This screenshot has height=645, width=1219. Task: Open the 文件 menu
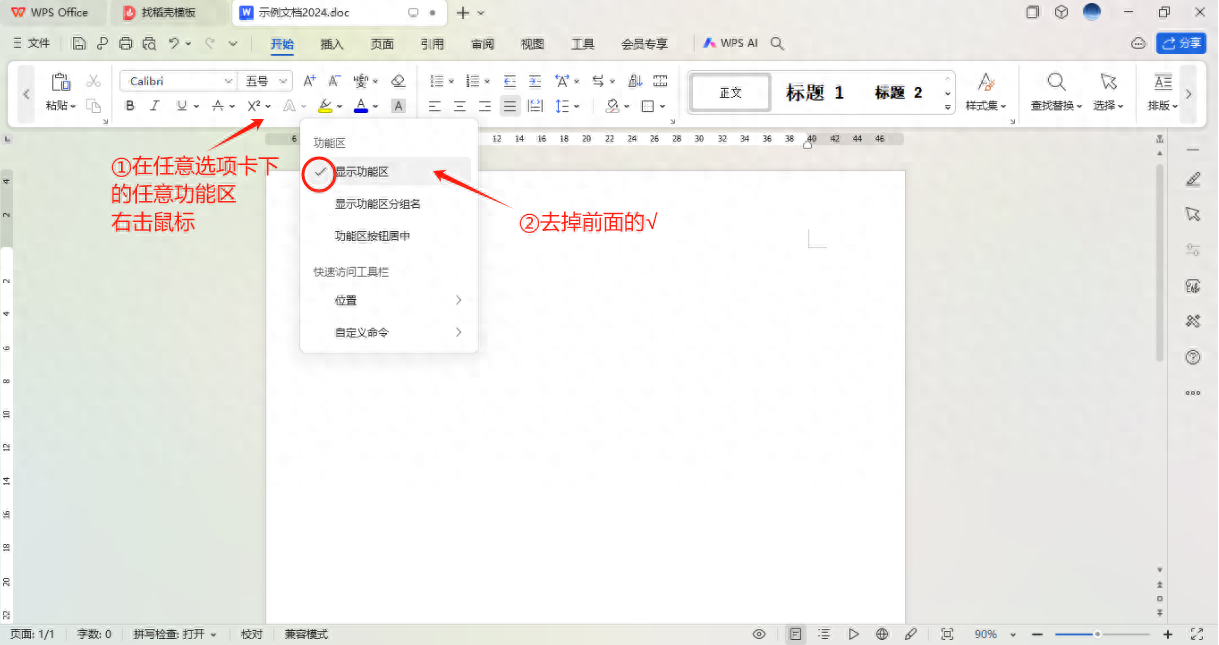click(x=31, y=43)
